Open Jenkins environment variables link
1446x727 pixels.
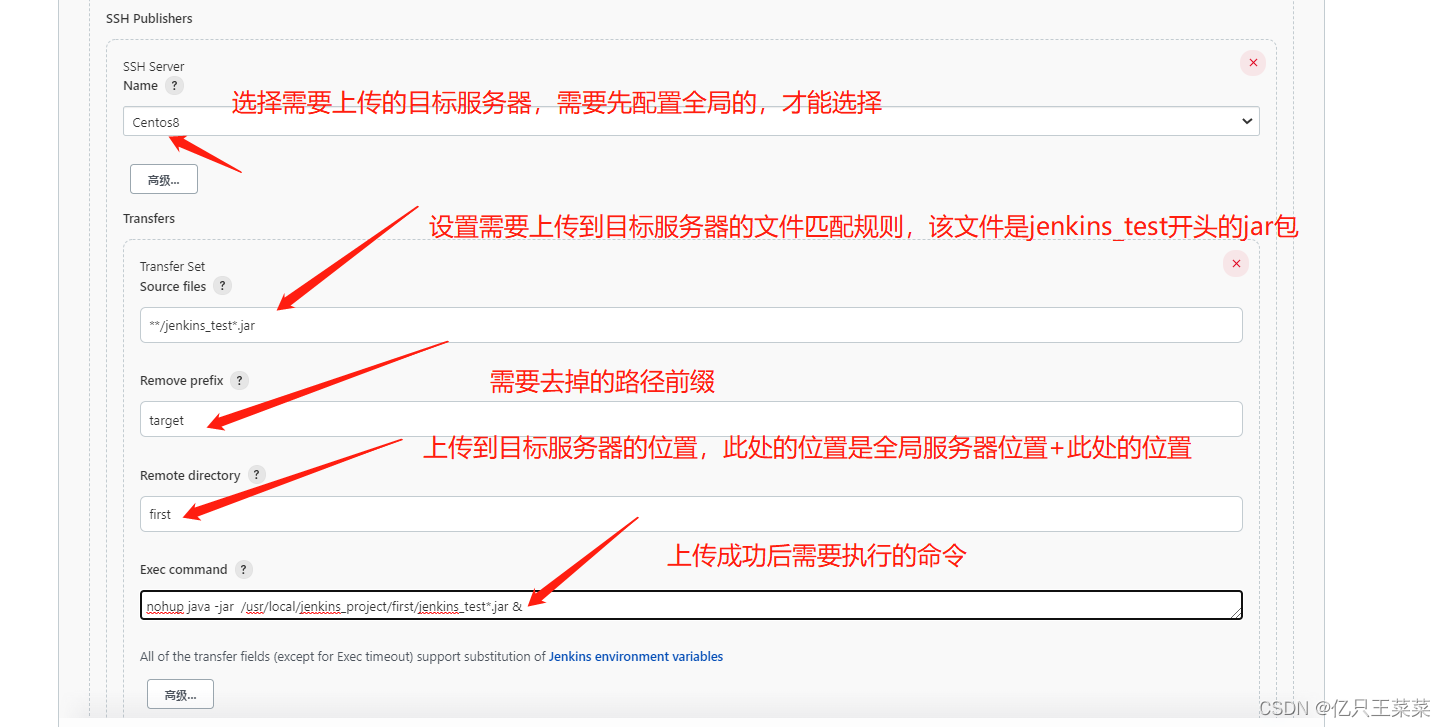click(636, 657)
